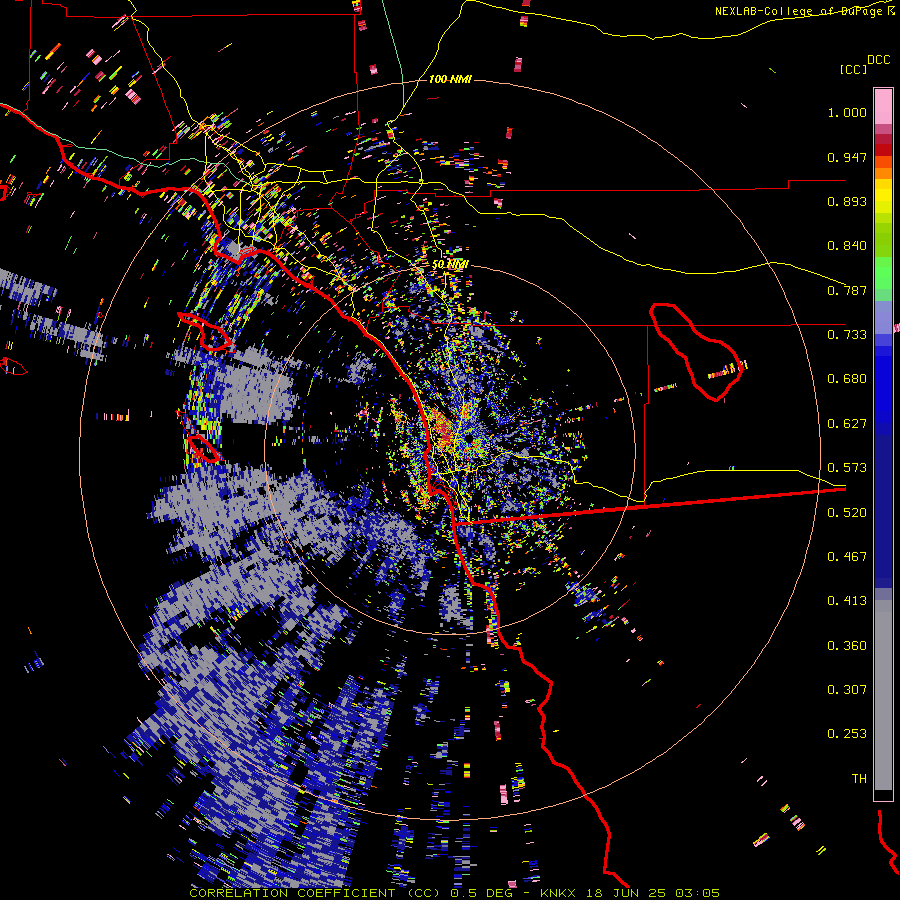
Task: Select the 0.787 scale value
Action: pos(847,290)
